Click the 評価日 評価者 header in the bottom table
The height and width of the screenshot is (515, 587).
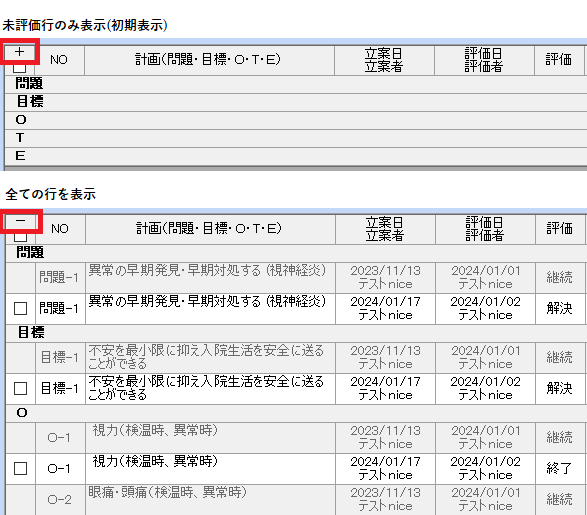[x=485, y=229]
